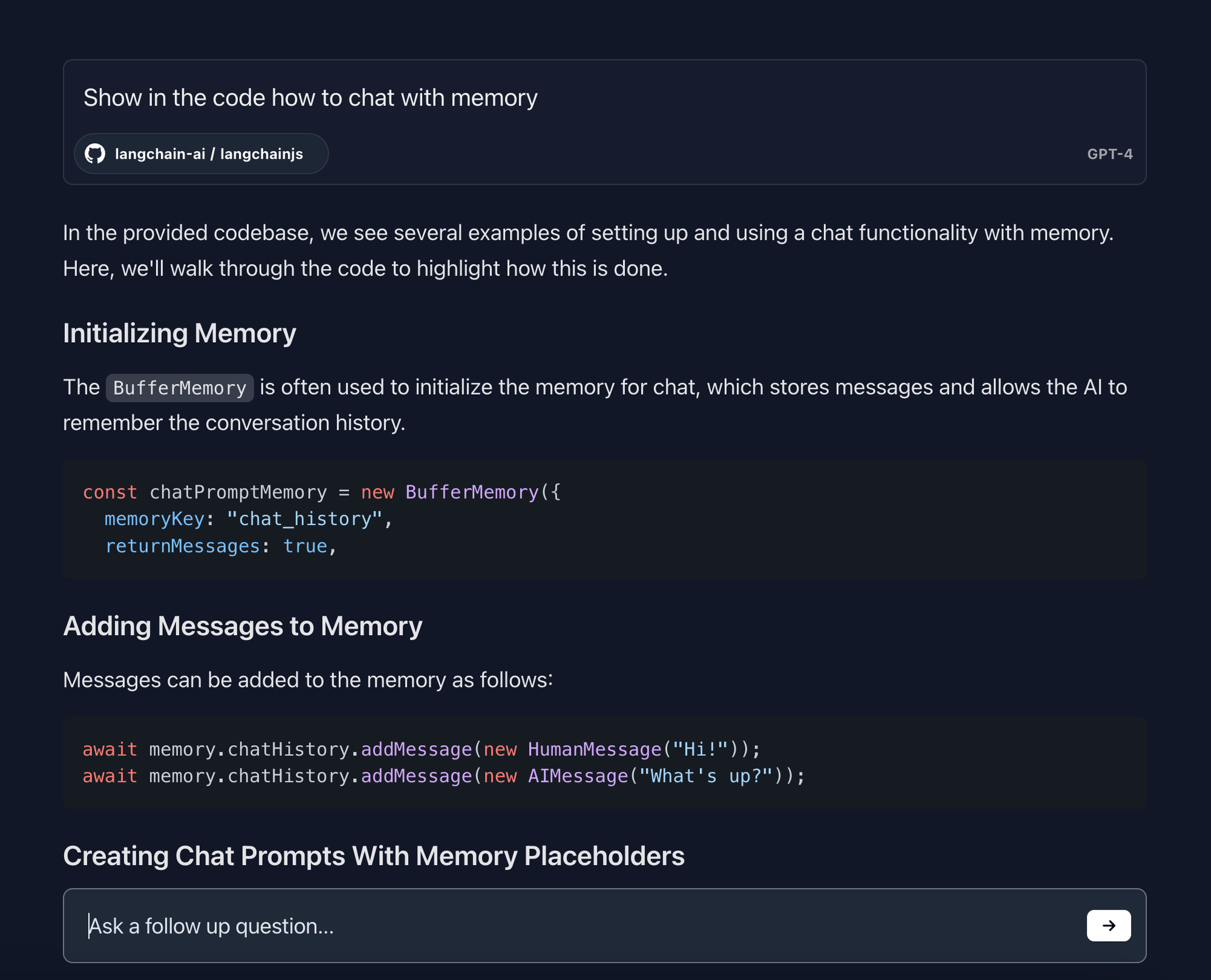Submit the follow-up question with the arrow button
The height and width of the screenshot is (980, 1211).
pyautogui.click(x=1109, y=925)
